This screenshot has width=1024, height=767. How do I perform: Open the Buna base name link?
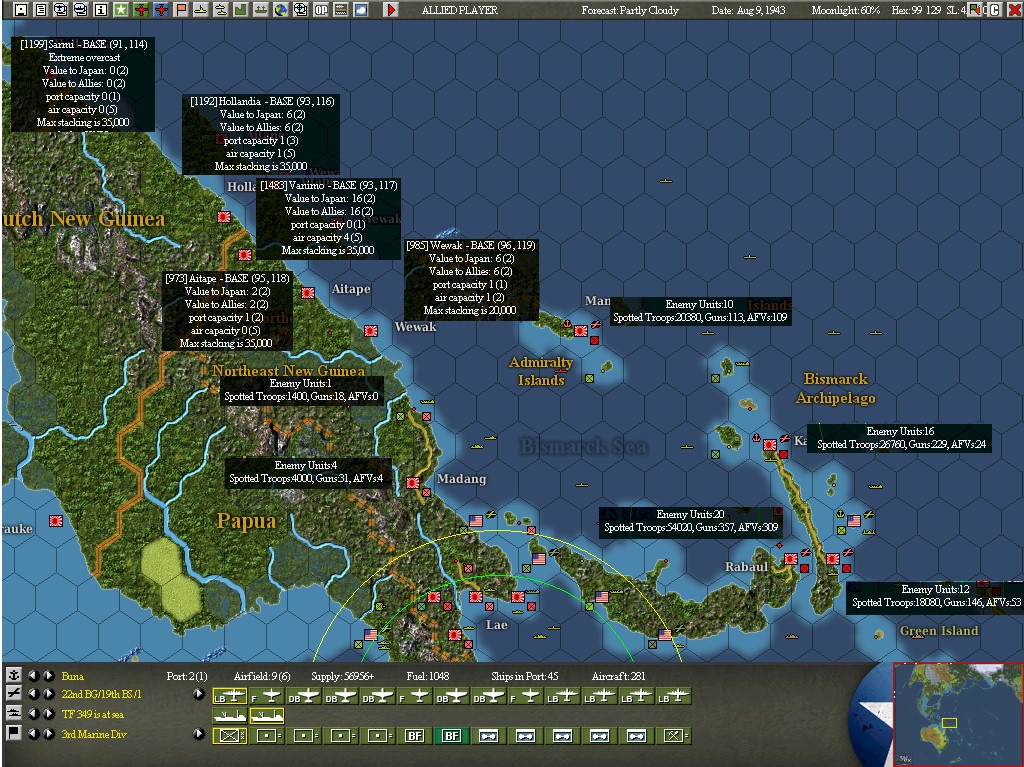click(x=72, y=676)
